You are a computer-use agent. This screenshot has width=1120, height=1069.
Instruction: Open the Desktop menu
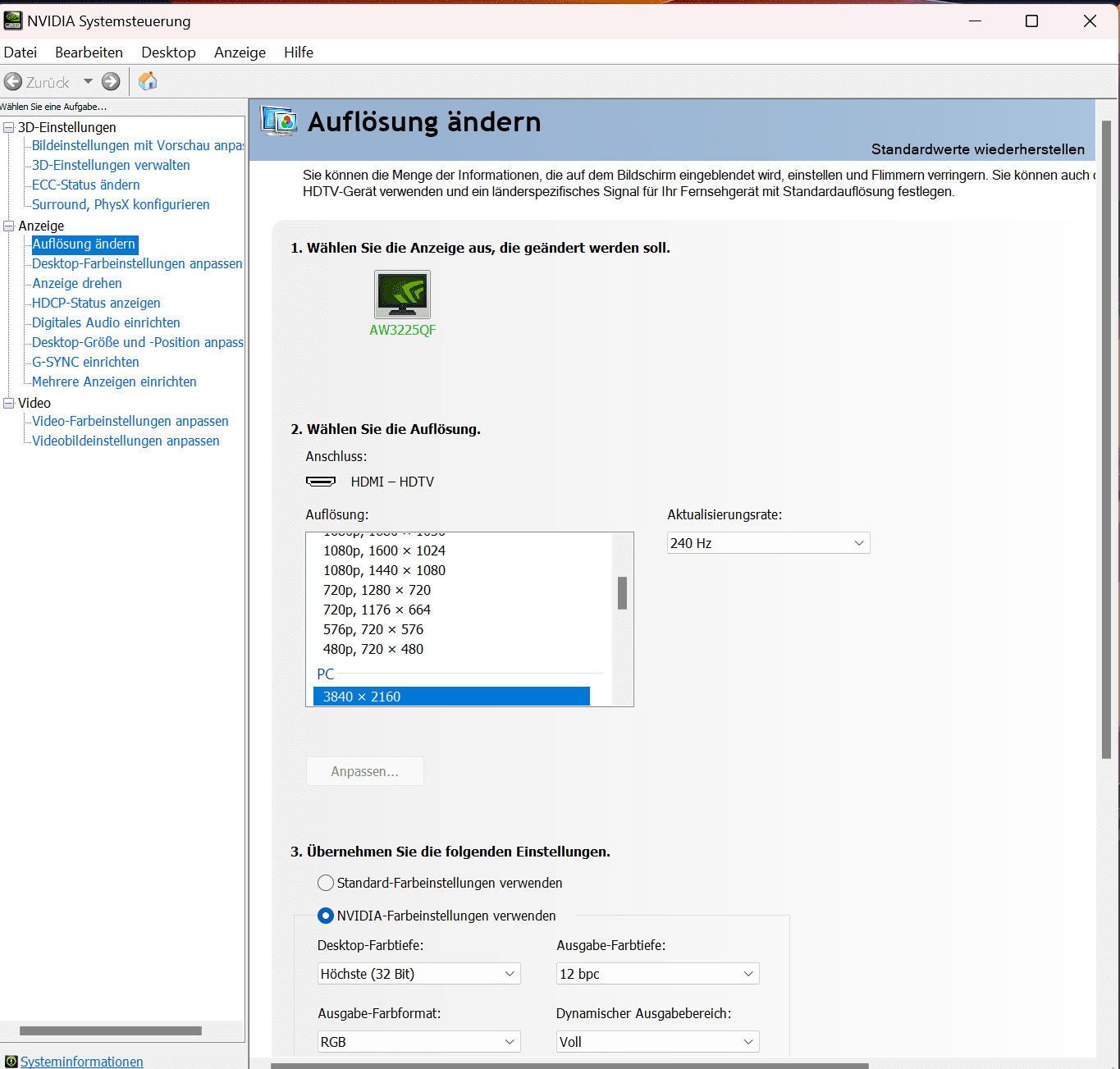[168, 53]
